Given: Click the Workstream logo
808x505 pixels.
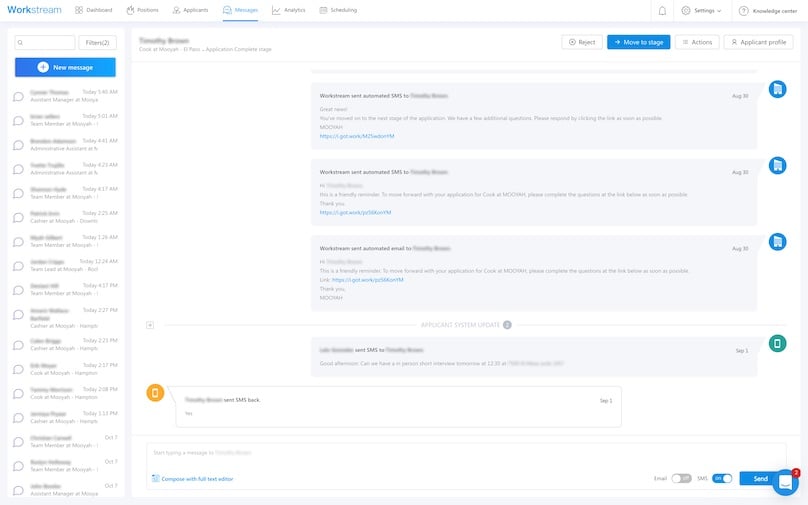Looking at the screenshot, I should (x=34, y=10).
